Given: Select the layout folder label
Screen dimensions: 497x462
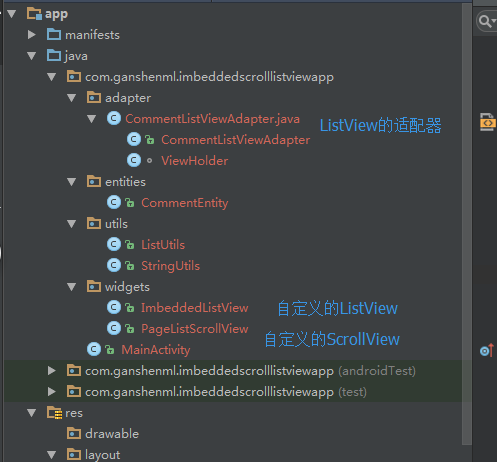Looking at the screenshot, I should 103,455.
